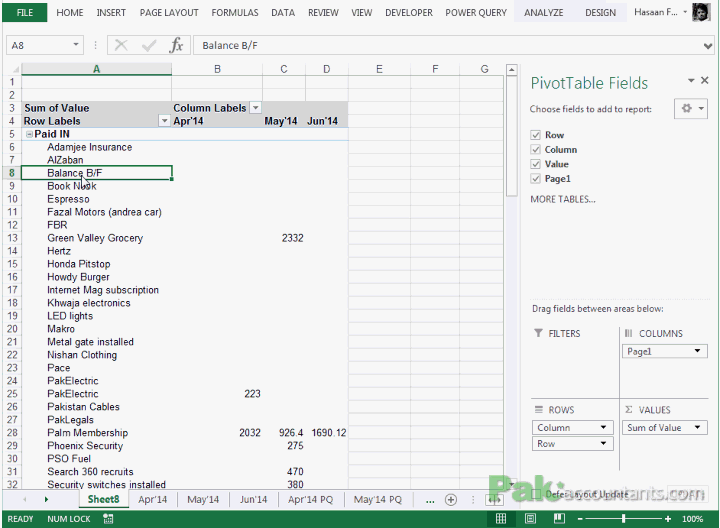Click the 100% zoom level
This screenshot has width=720, height=528.
[x=692, y=519]
